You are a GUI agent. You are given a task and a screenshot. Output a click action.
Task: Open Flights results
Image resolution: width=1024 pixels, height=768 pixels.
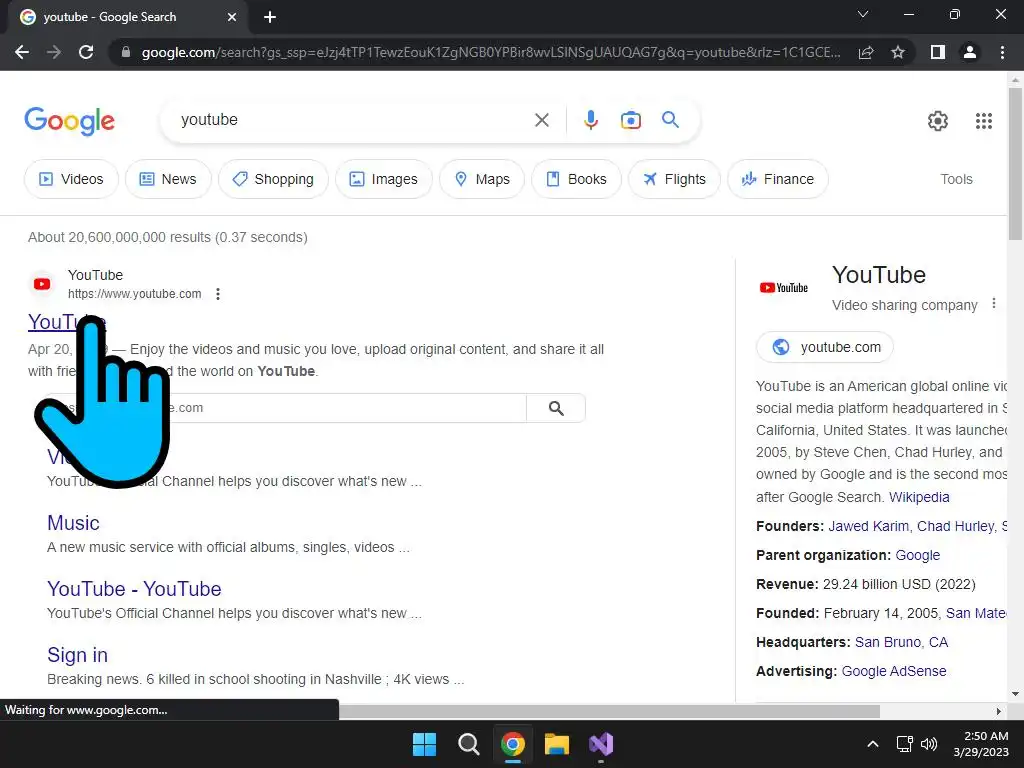click(x=674, y=179)
